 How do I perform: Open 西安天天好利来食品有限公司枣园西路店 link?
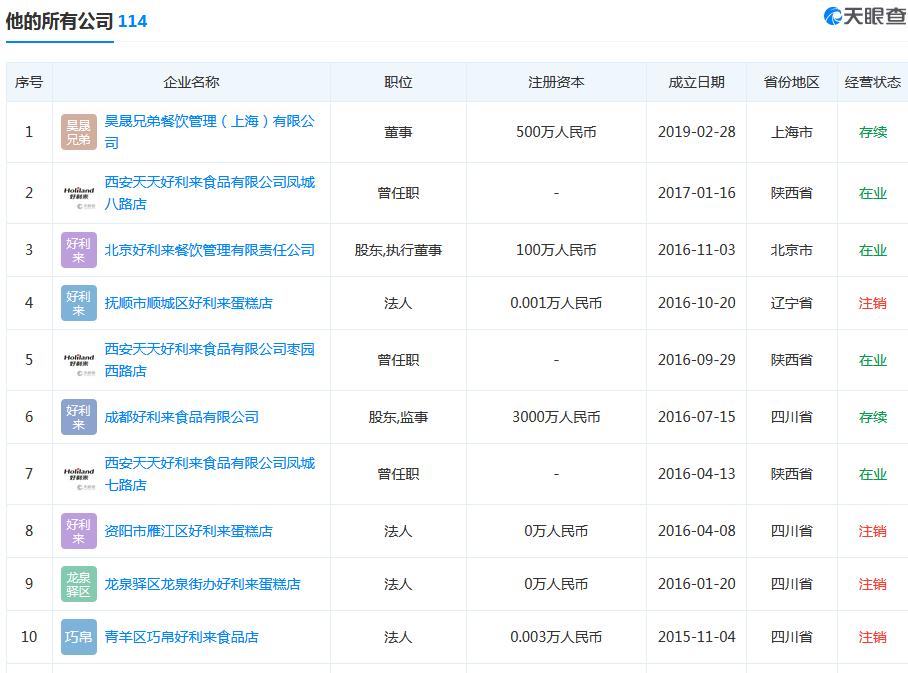coord(210,360)
